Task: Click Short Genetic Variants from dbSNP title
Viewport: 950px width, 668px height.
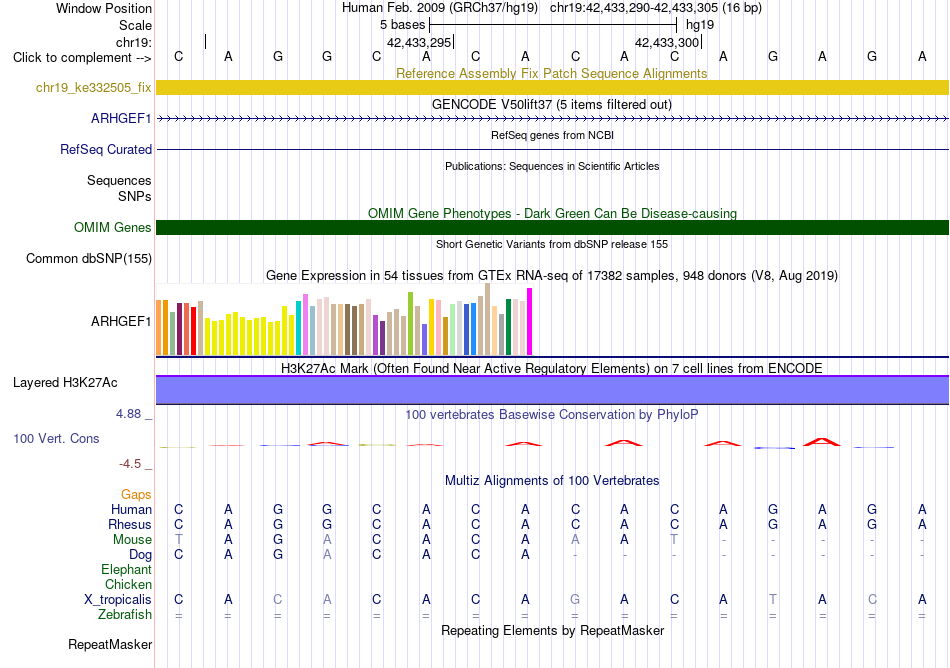Action: 552,244
